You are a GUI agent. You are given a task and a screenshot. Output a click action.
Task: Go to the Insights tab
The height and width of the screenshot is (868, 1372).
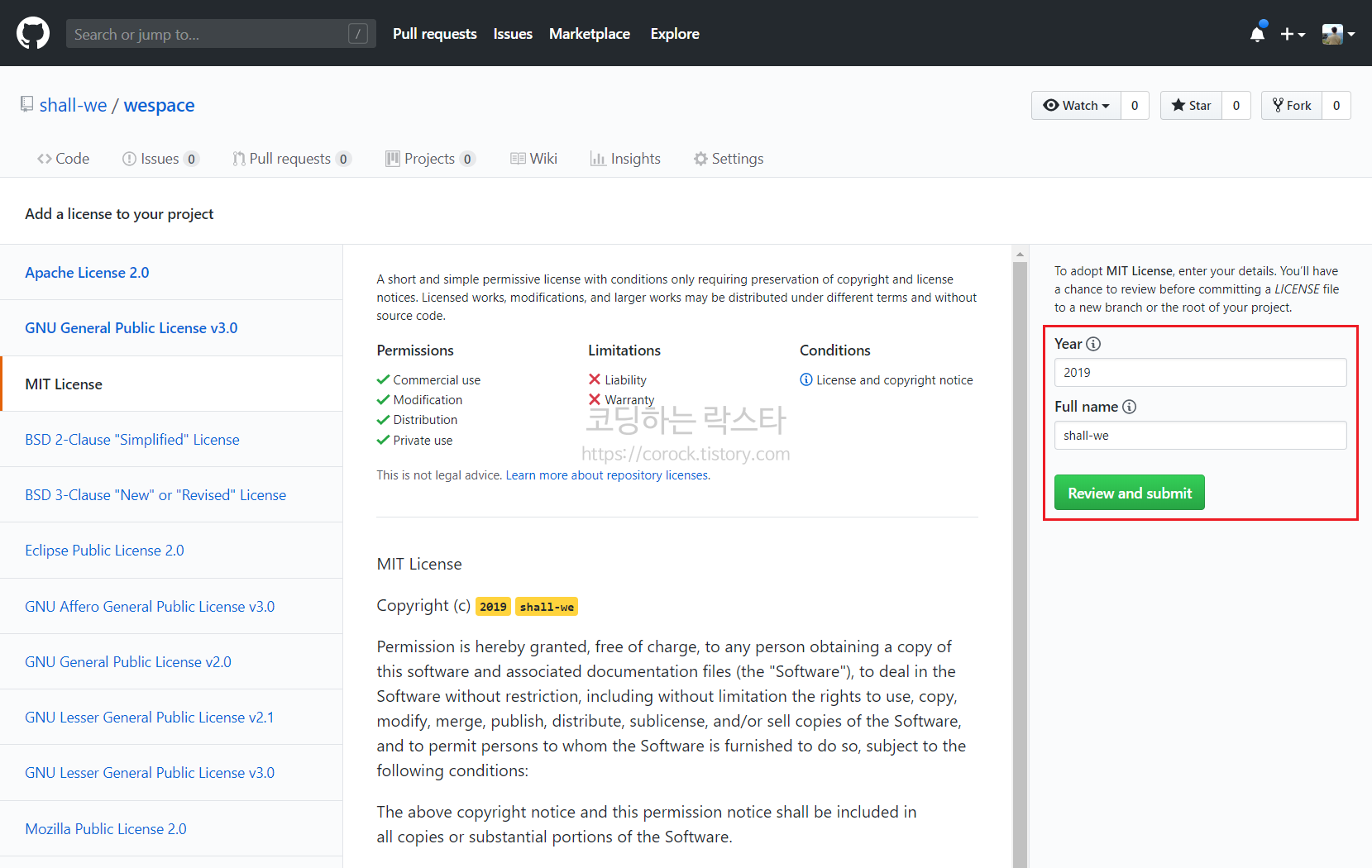coord(625,159)
